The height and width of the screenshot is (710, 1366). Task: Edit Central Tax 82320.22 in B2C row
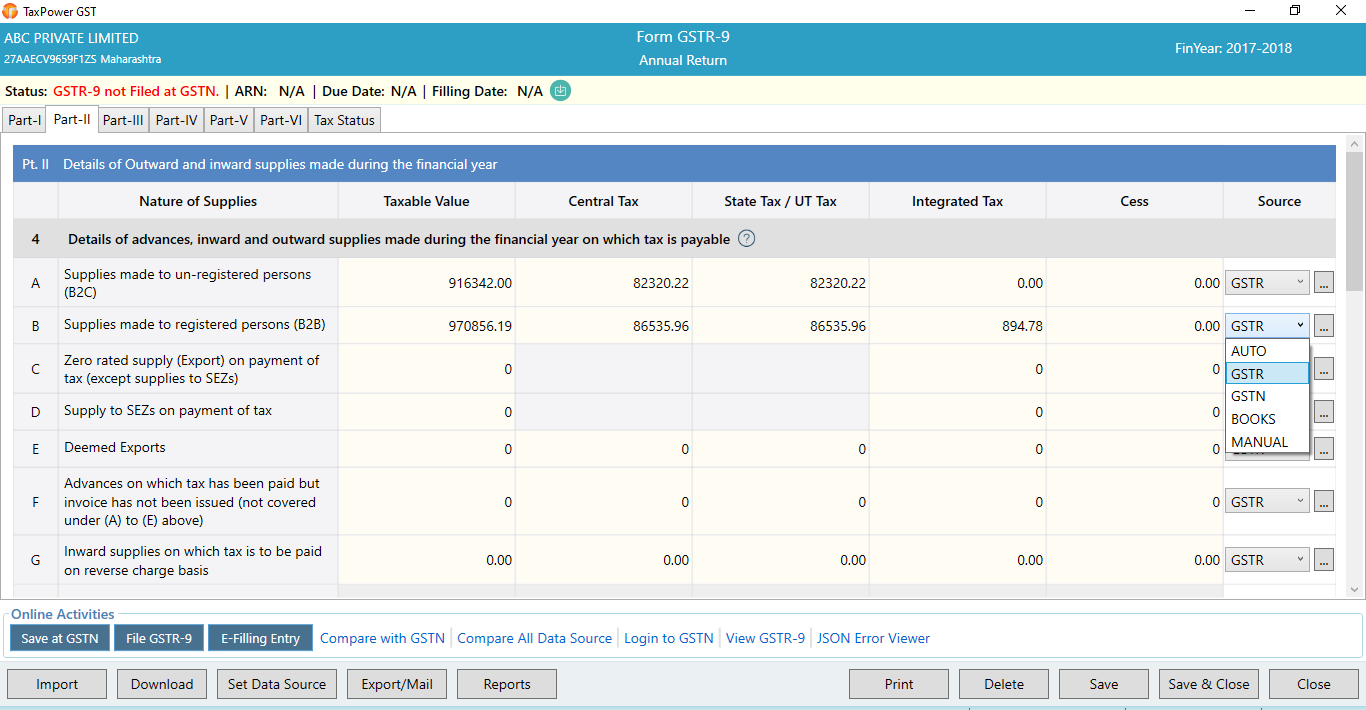[604, 283]
